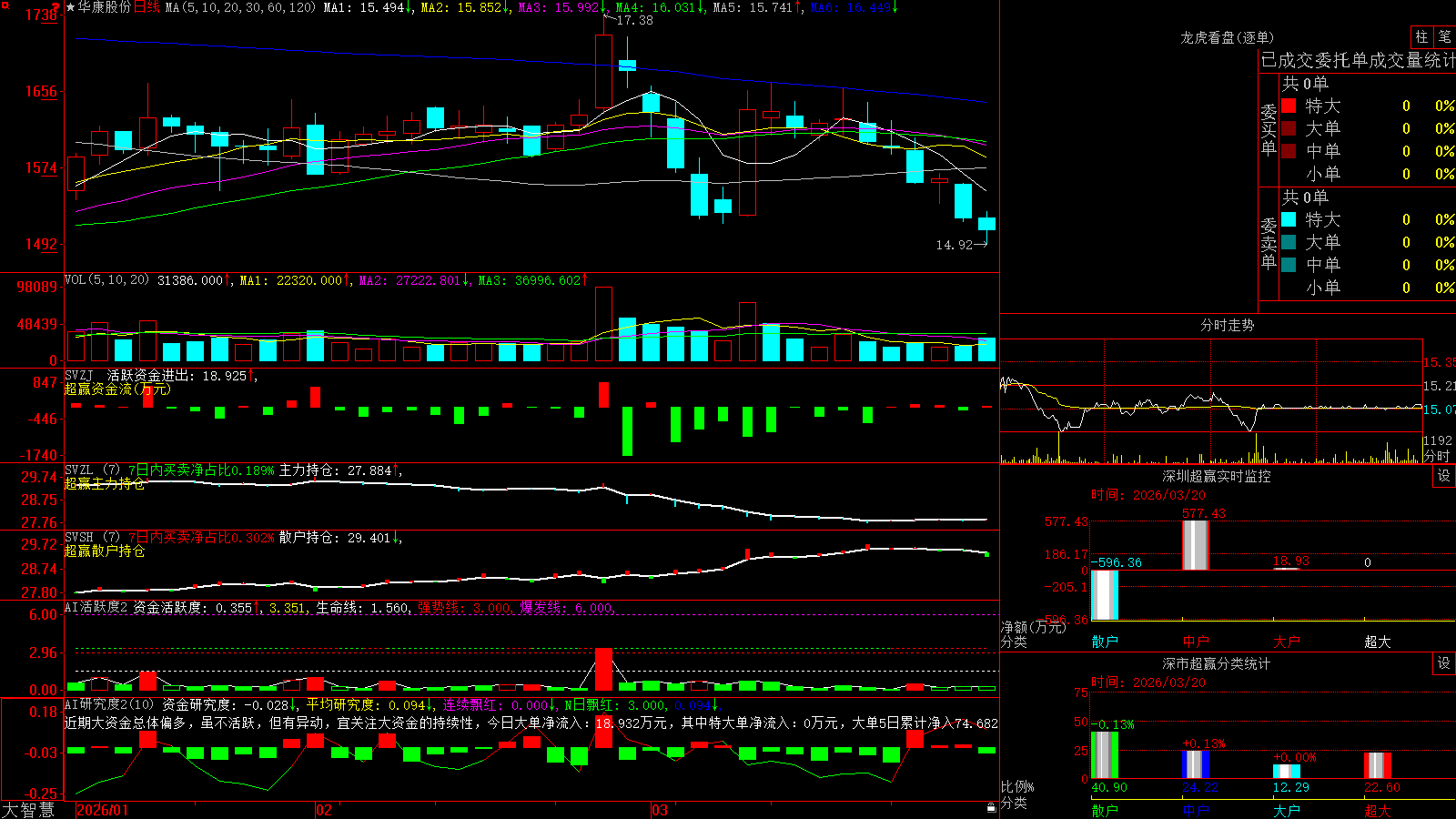Select the 龙虎看盘(逐单) panel title
Image resolution: width=1456 pixels, height=819 pixels.
[1227, 37]
